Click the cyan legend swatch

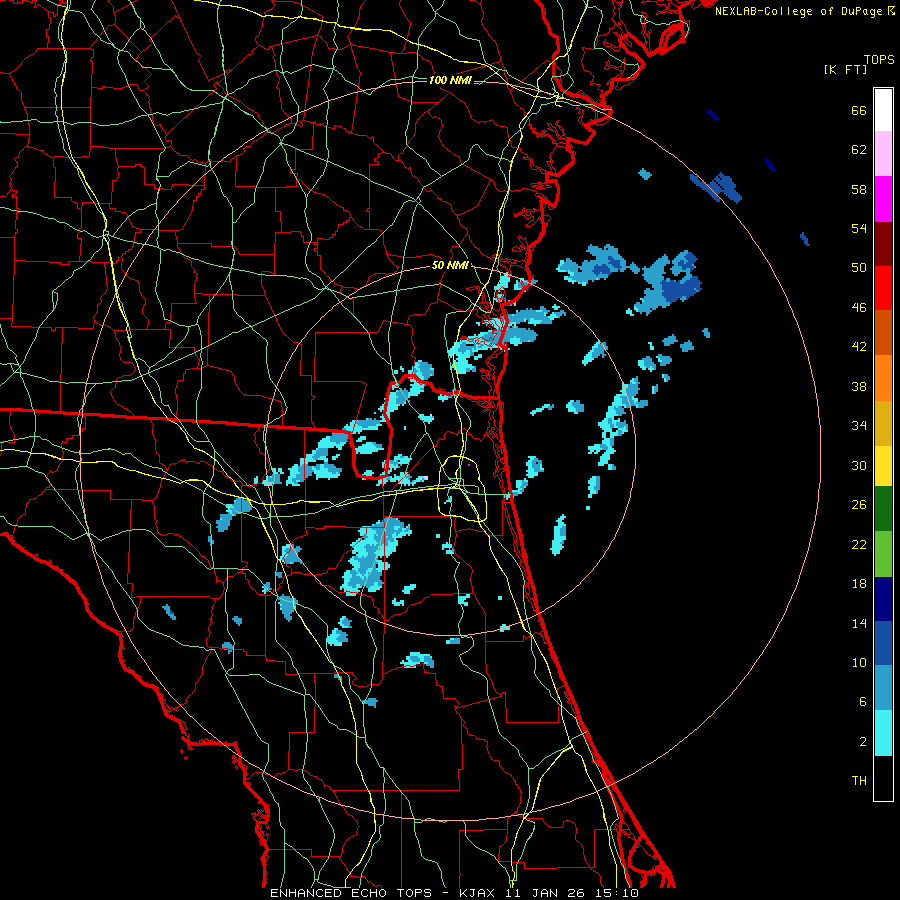pyautogui.click(x=883, y=733)
